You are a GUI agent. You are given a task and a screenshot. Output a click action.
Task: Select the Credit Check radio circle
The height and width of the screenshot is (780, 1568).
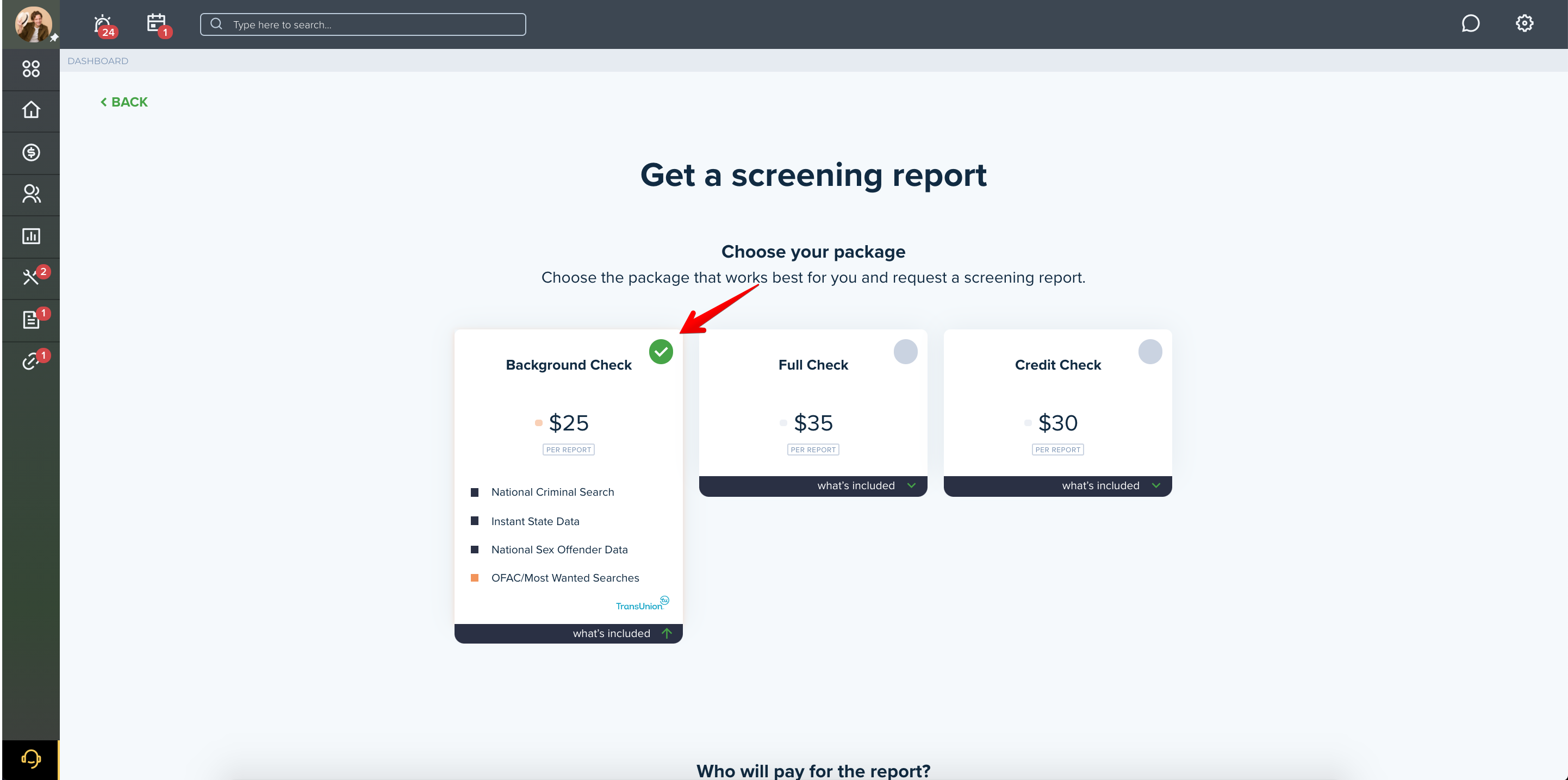click(x=1150, y=352)
